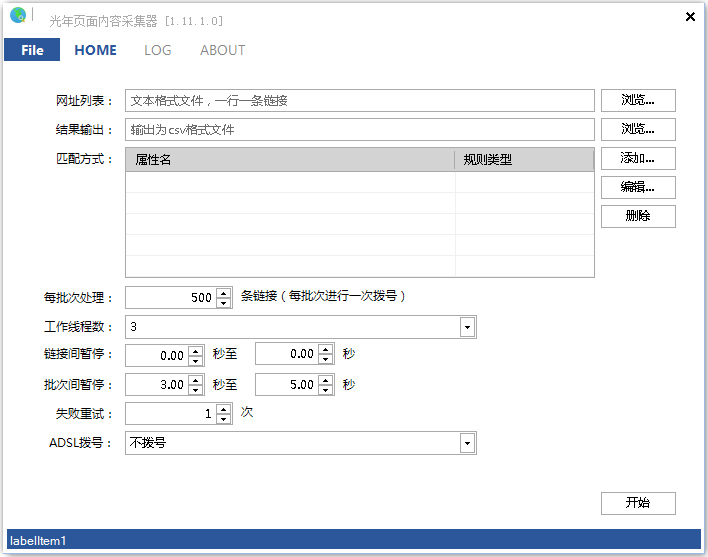Decrease 链接间暂停 maximum seconds

pos(326,359)
